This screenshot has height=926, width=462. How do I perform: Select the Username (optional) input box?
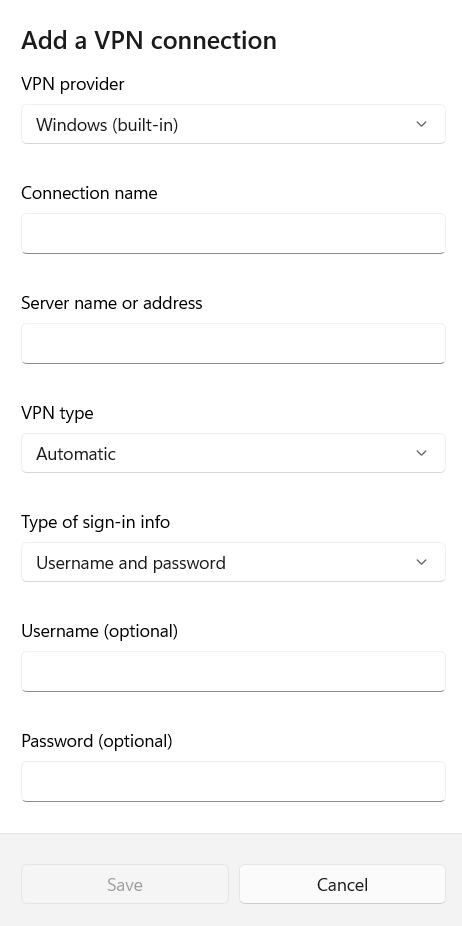coord(233,671)
